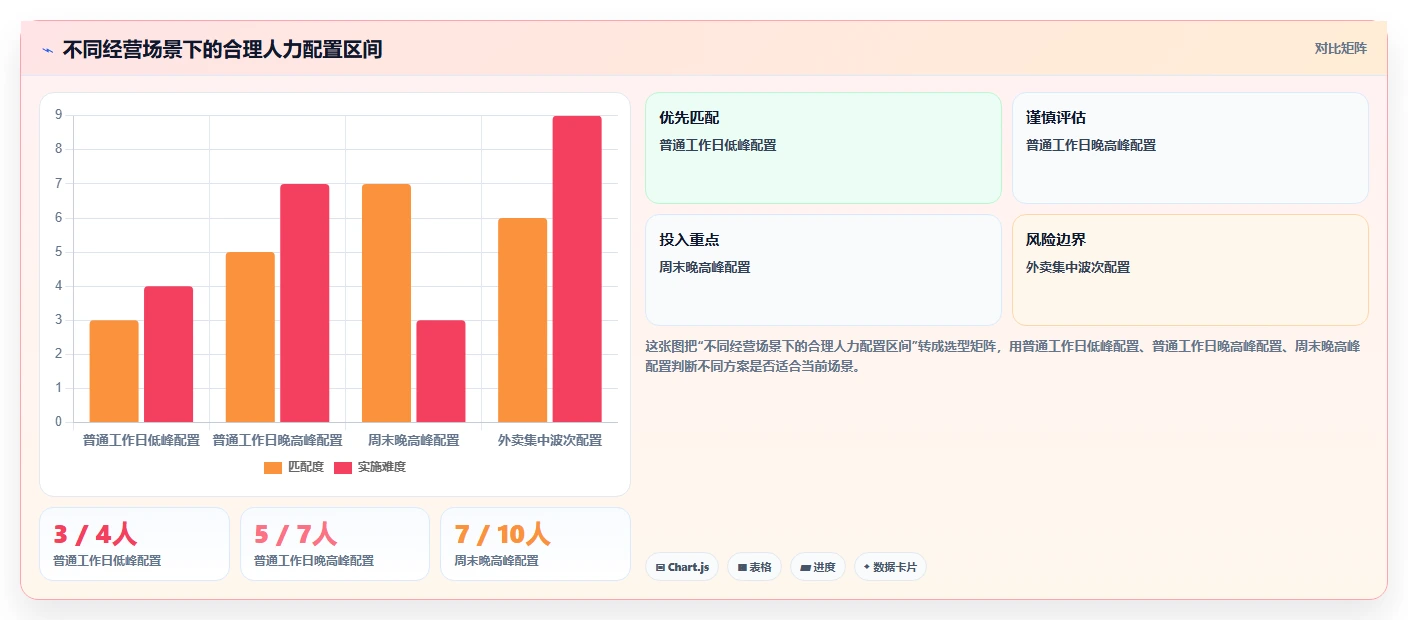Click 外卖集中波次配置 text in 风险边界 card

(1078, 267)
